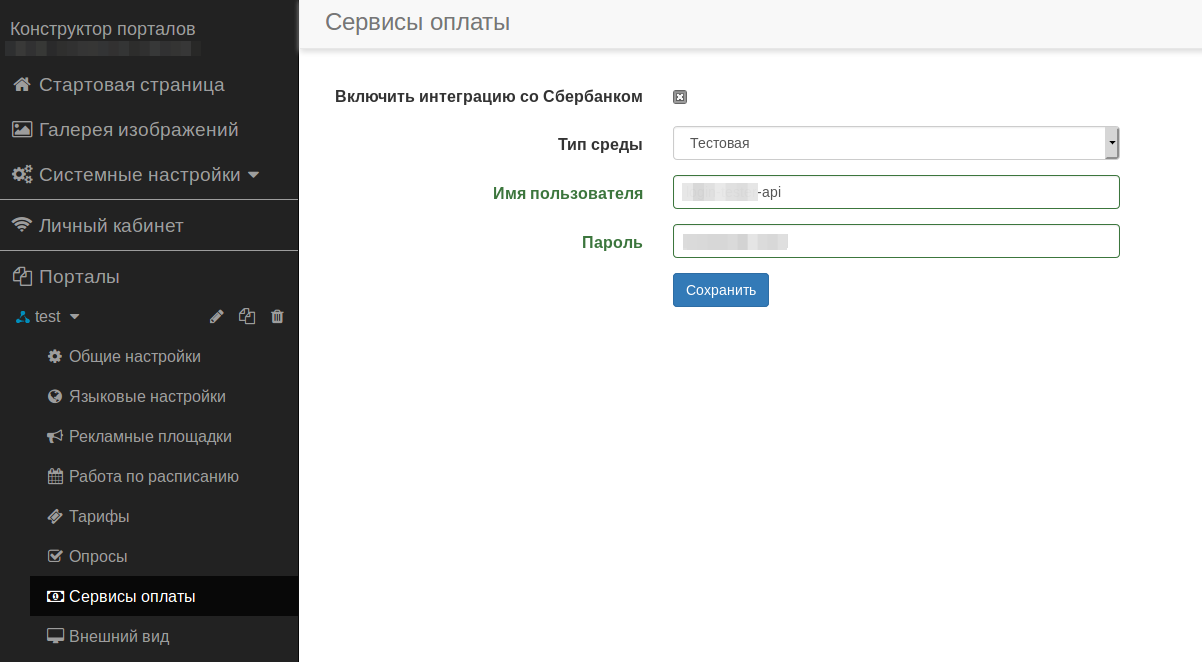
Task: Click the calendar icon for Работа по расписанию
Action: point(55,477)
